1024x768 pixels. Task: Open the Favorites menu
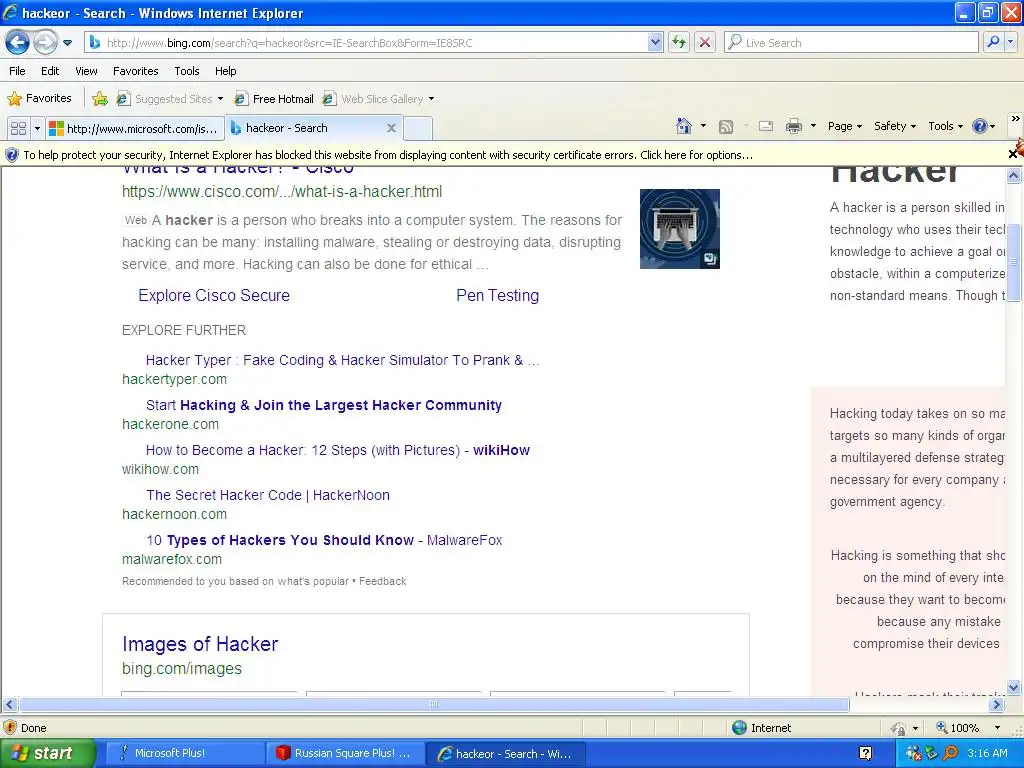click(135, 71)
